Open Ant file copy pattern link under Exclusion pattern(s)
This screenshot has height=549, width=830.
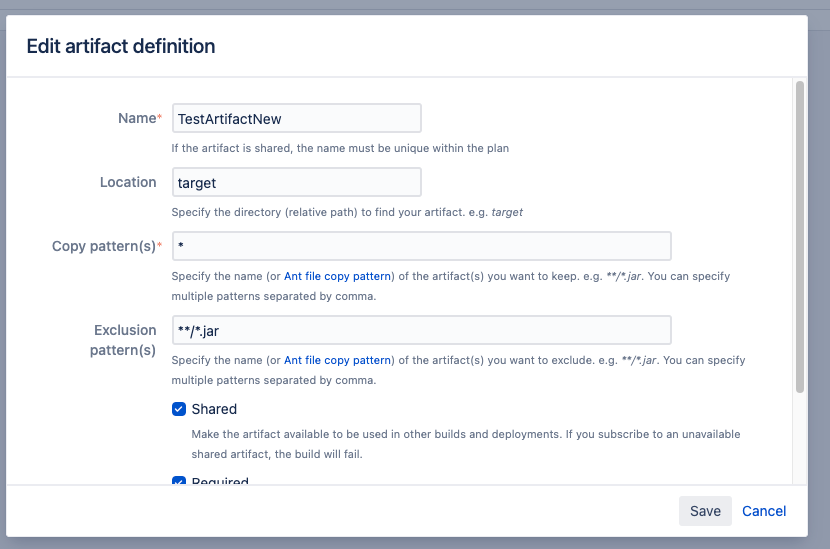point(336,360)
